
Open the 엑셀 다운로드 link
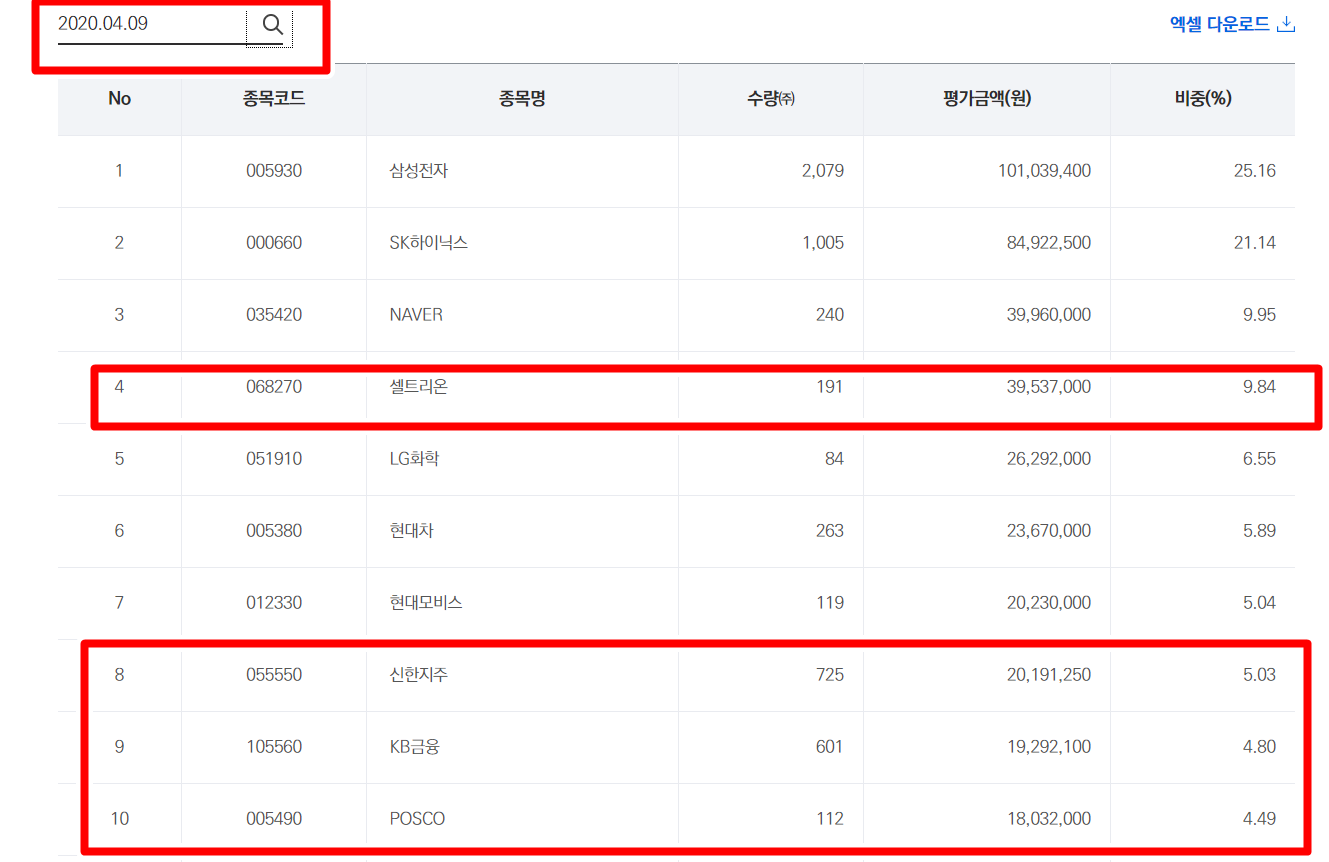coord(1232,24)
